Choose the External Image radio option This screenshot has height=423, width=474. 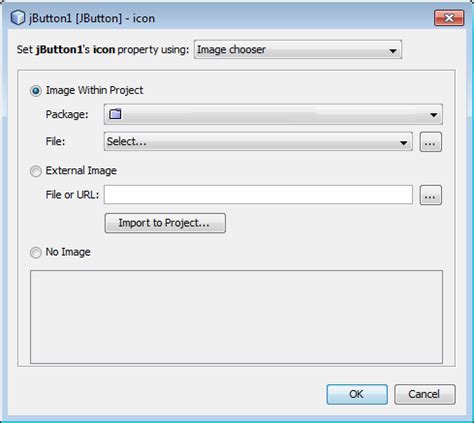(36, 171)
